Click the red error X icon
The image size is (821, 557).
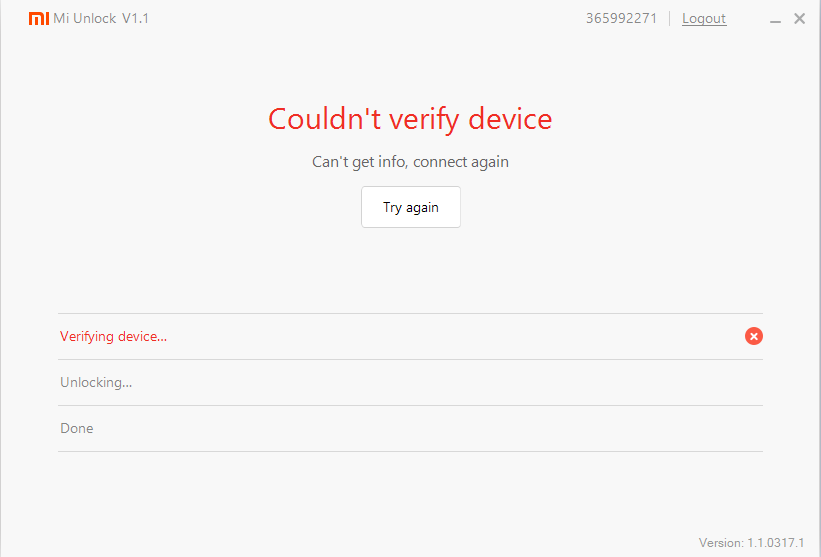tap(754, 336)
